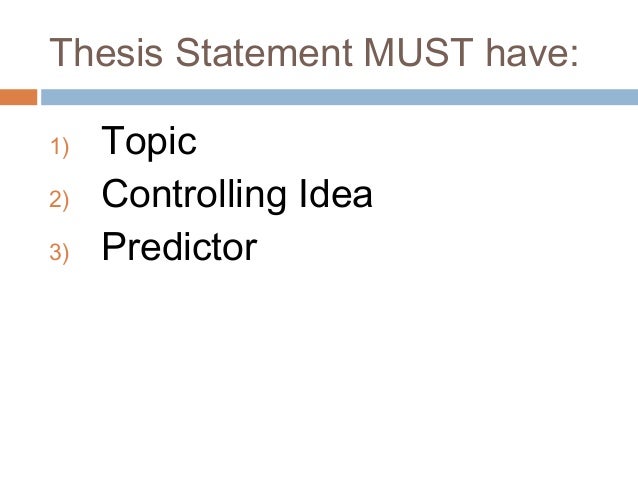Click the word "Controlling" in item two

pos(194,195)
